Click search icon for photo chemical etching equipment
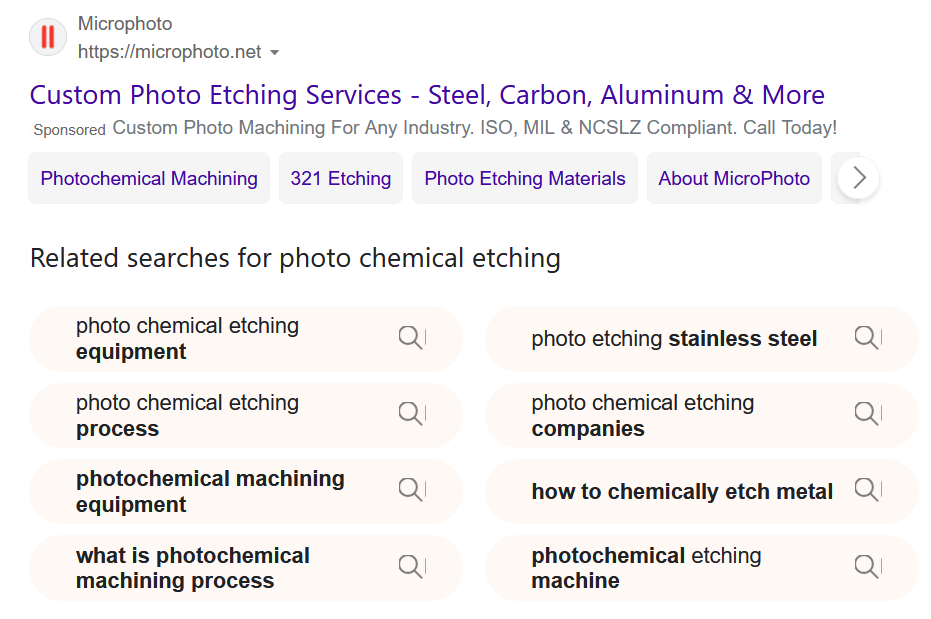The image size is (931, 619). (410, 337)
